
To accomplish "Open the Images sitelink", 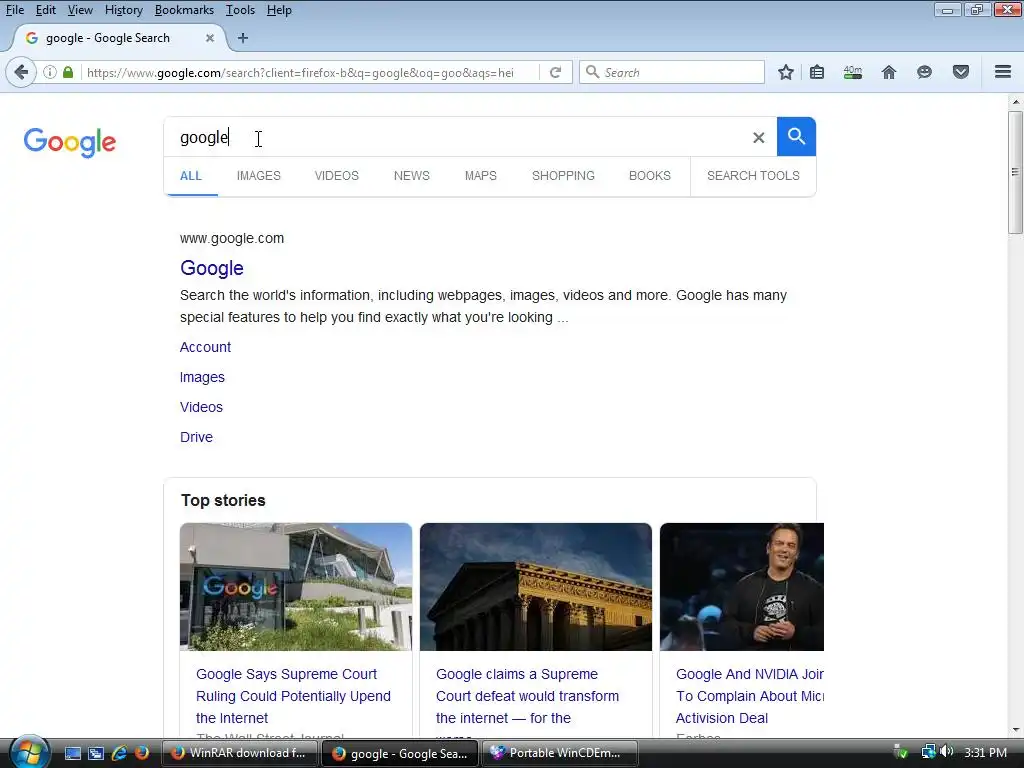I will click(x=202, y=377).
